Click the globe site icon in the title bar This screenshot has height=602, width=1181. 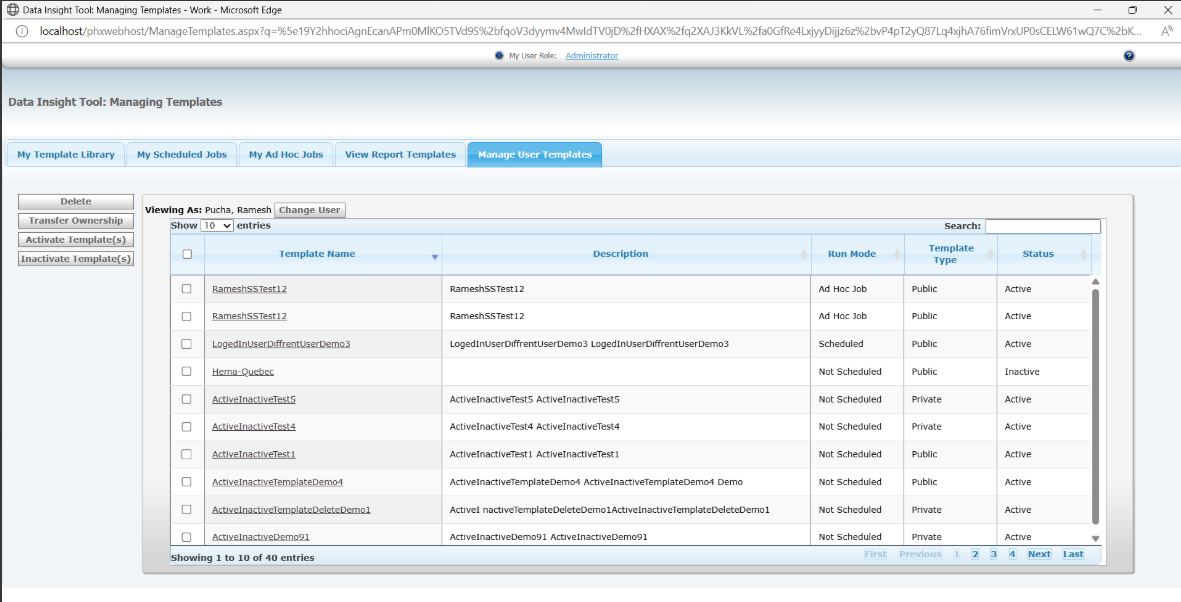pyautogui.click(x=12, y=10)
